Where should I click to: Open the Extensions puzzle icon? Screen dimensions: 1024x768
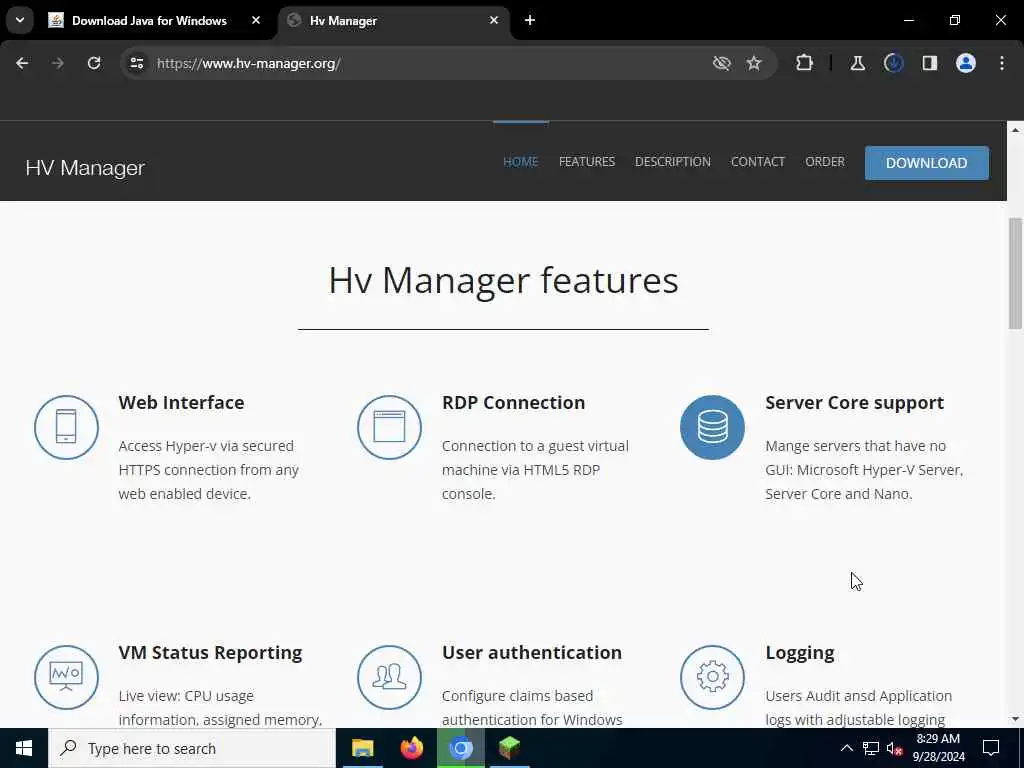805,63
